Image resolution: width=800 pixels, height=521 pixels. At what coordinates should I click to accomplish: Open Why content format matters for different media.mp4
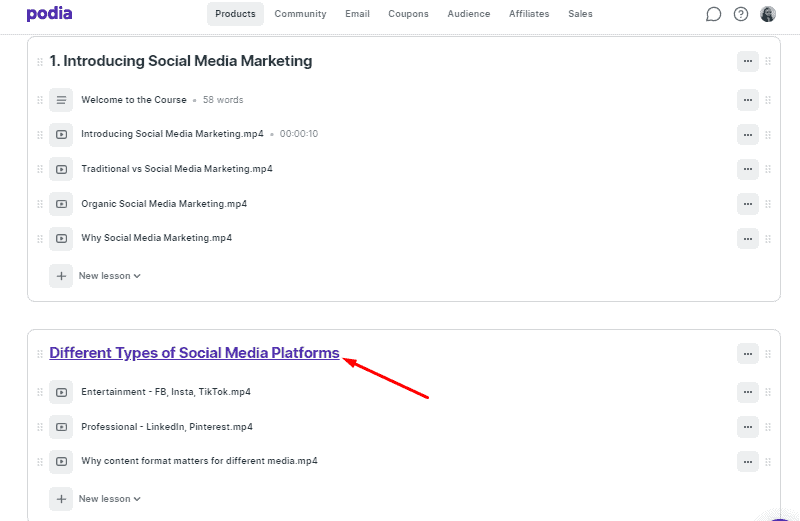click(199, 461)
